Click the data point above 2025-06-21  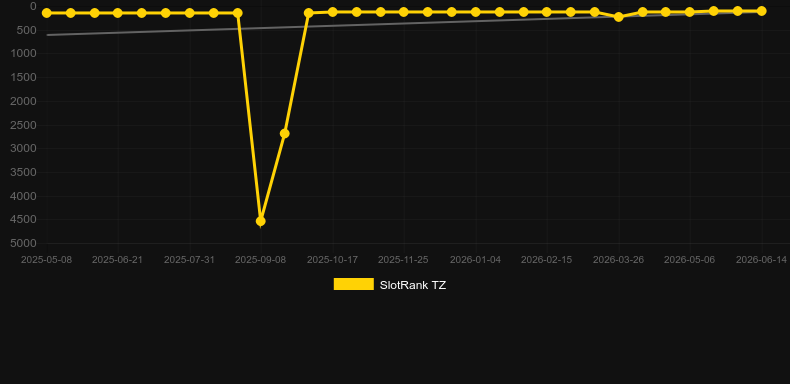pos(118,13)
